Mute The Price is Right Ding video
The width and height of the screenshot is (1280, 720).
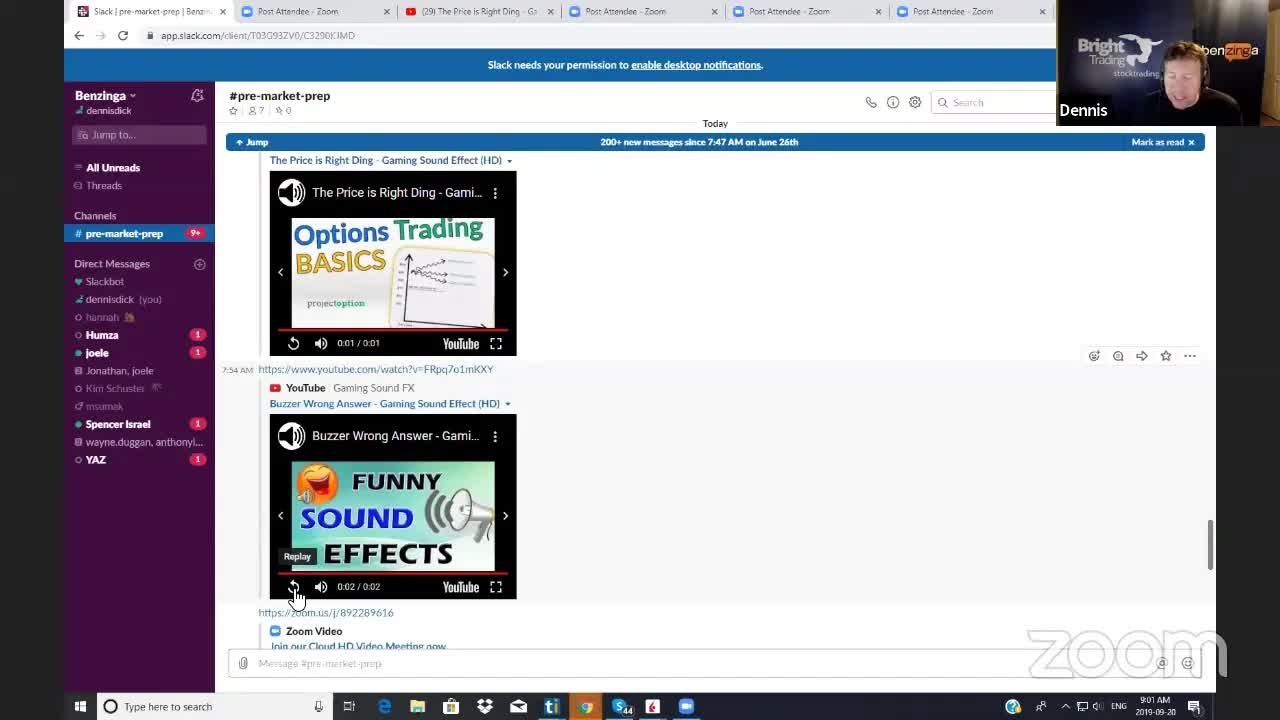321,344
